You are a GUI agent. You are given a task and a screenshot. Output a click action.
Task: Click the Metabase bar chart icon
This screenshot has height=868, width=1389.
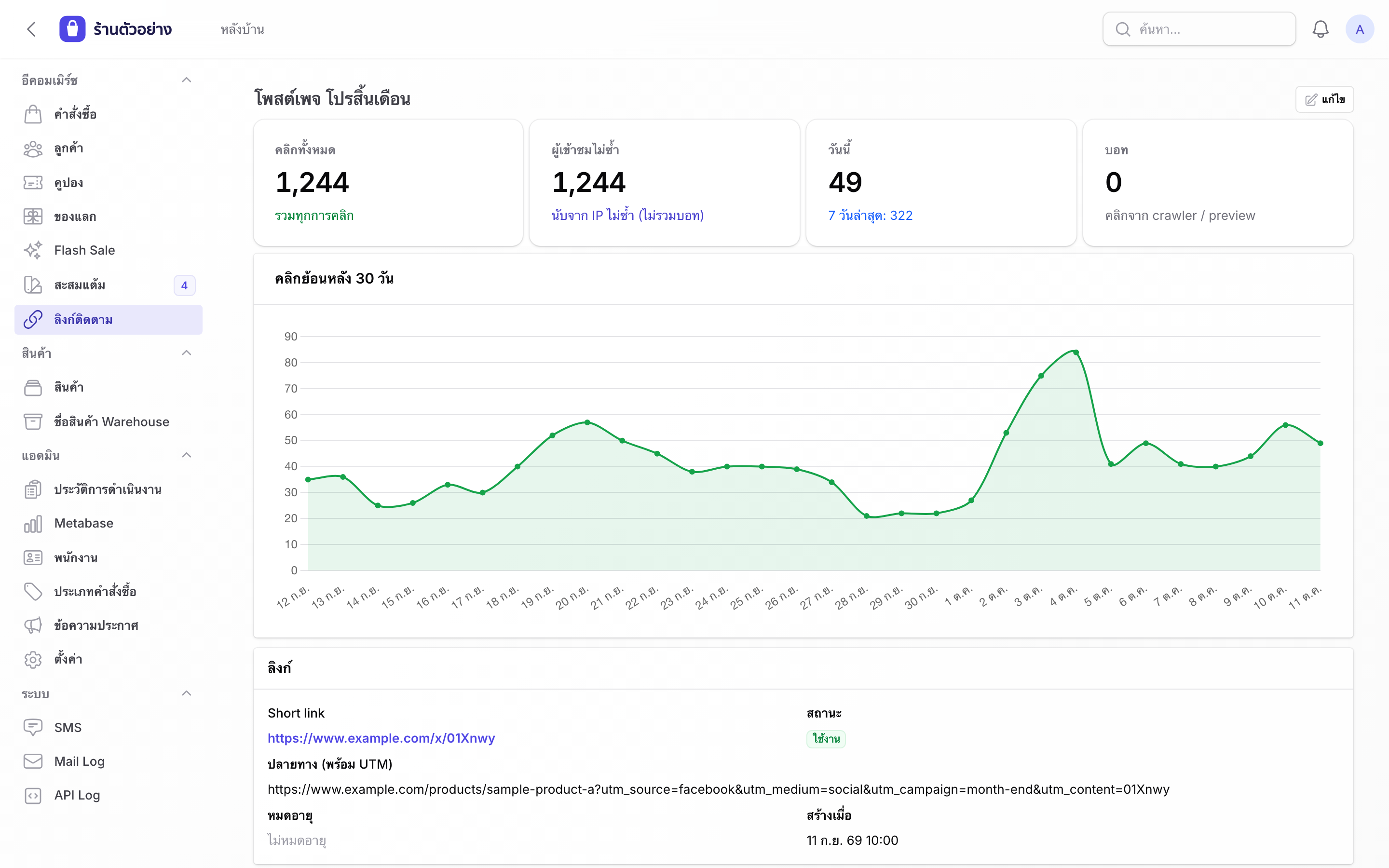pos(33,524)
